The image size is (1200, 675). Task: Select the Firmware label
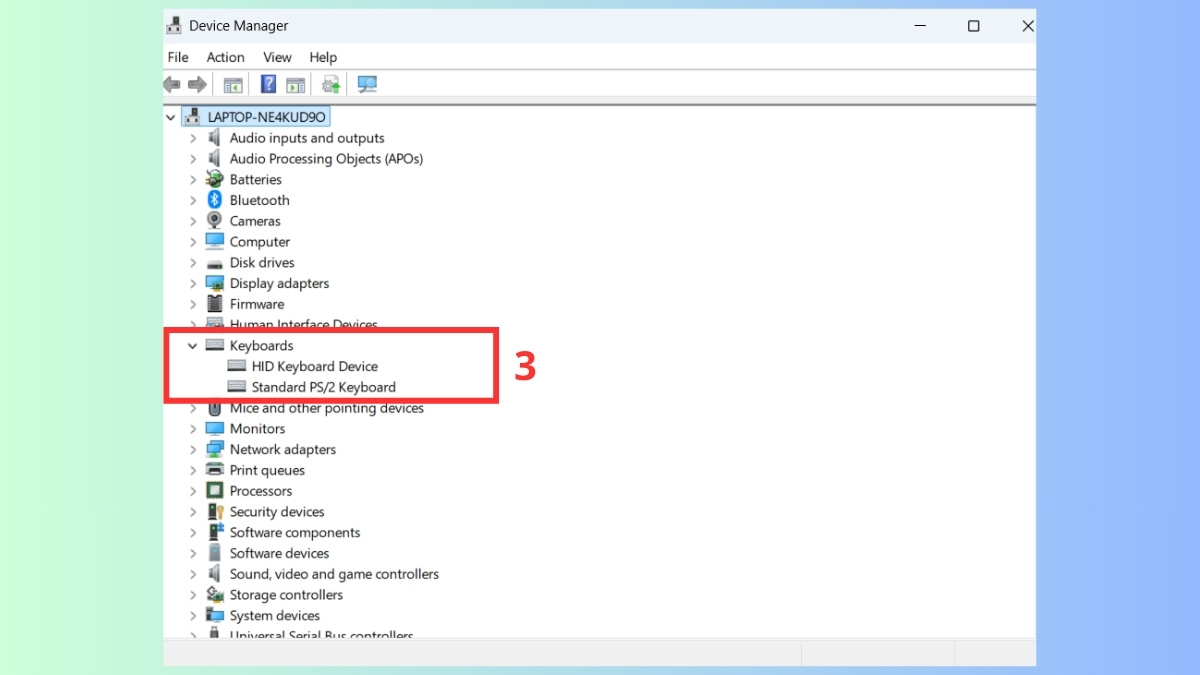[x=257, y=304]
